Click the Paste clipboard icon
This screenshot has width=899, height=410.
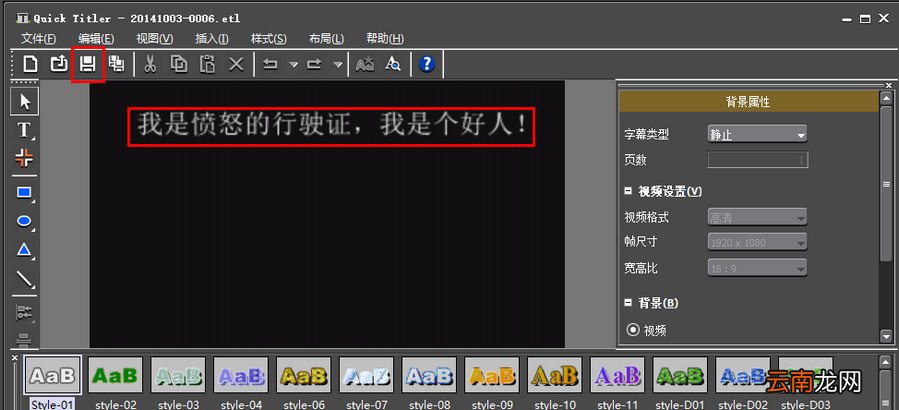pos(208,64)
